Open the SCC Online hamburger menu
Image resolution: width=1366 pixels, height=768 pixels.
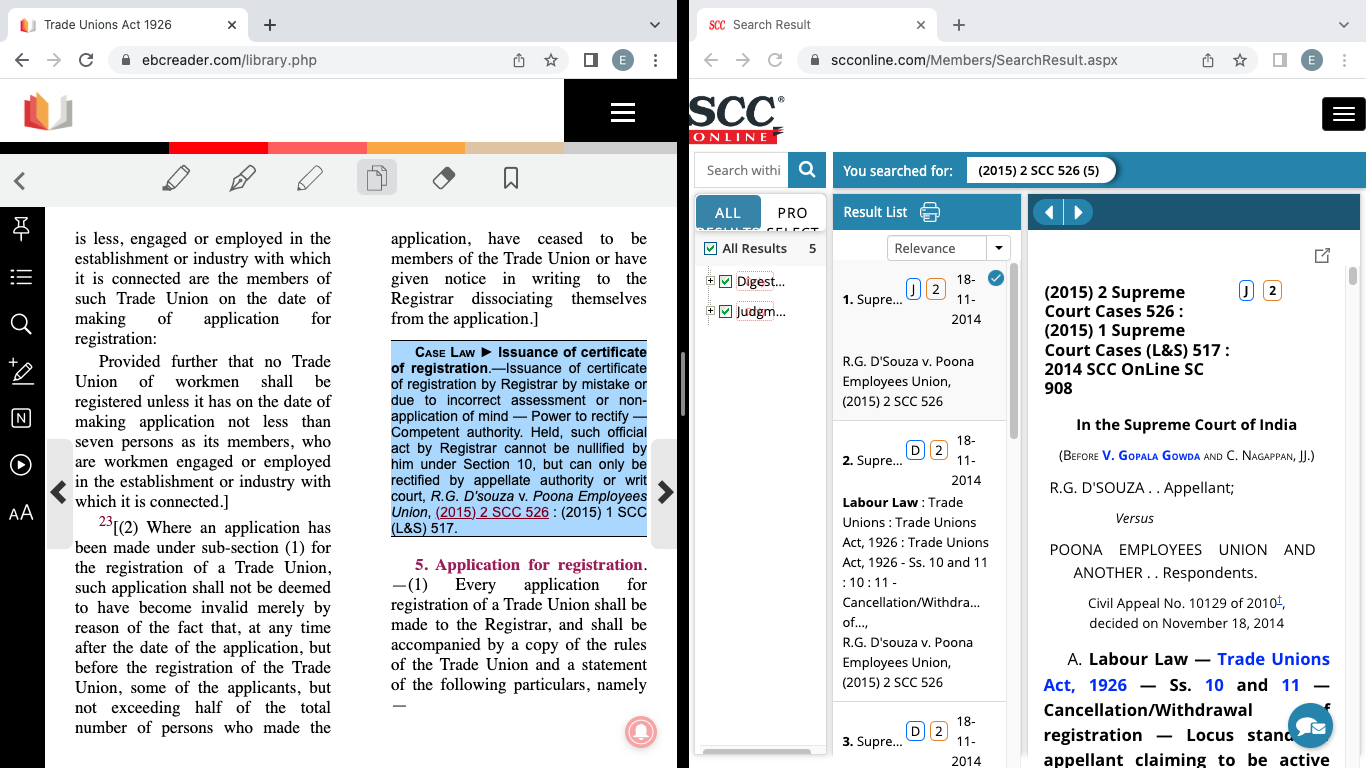[1343, 114]
